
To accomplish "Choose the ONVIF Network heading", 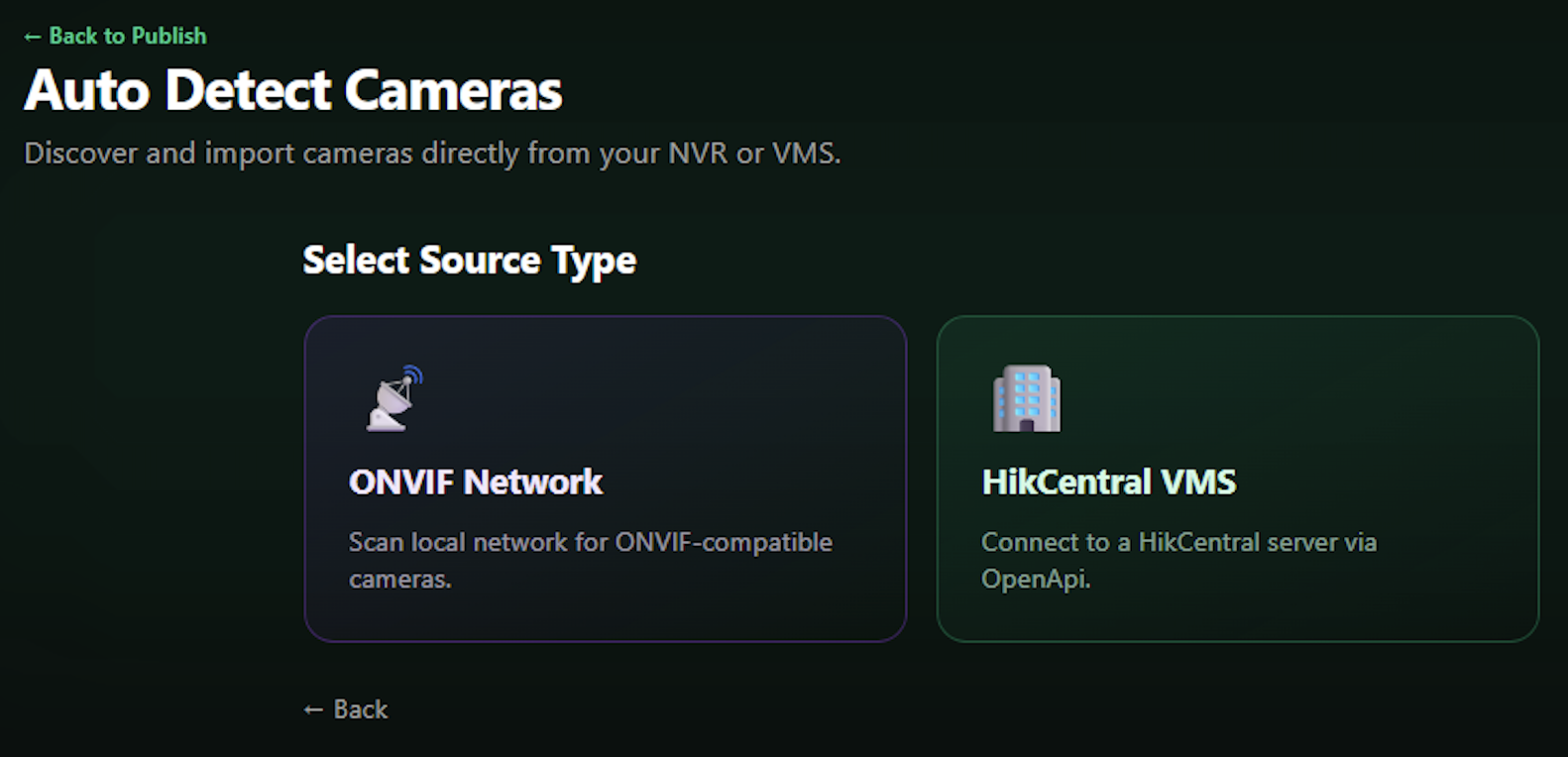I will point(475,482).
